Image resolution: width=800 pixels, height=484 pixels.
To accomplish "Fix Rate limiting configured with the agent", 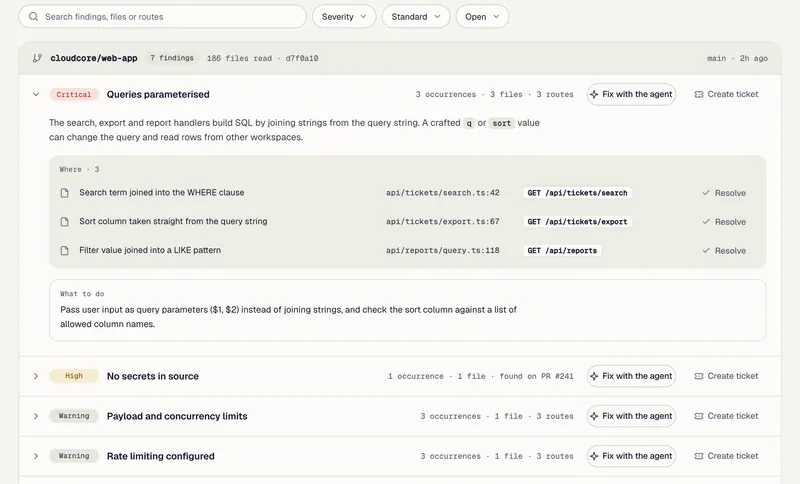I will tap(631, 456).
